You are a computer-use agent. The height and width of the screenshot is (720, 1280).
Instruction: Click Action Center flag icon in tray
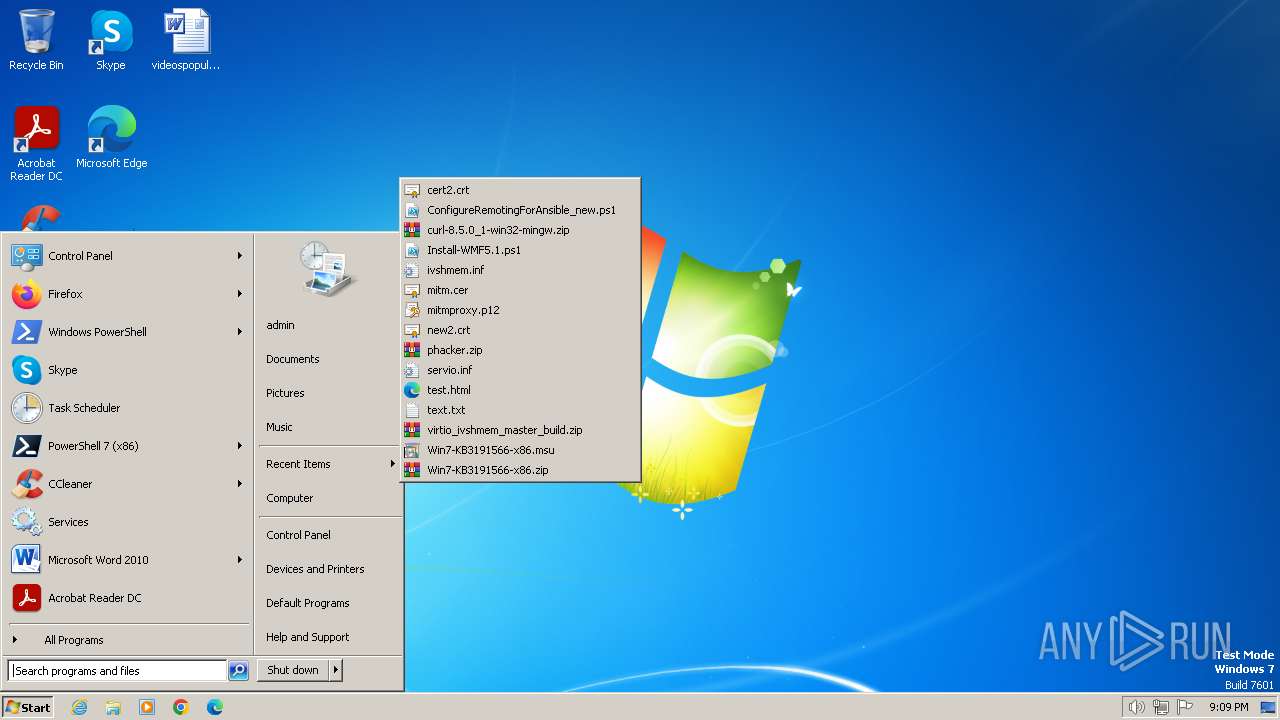[1185, 707]
